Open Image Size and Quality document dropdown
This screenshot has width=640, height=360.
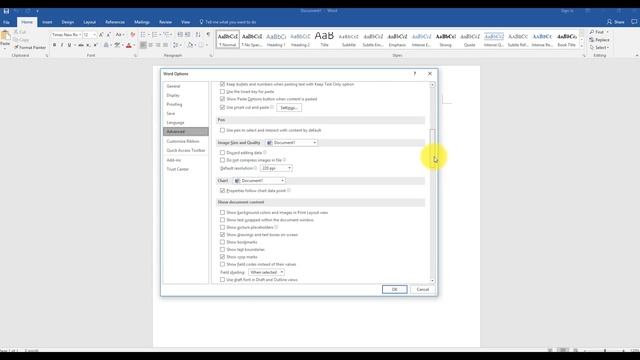point(291,143)
